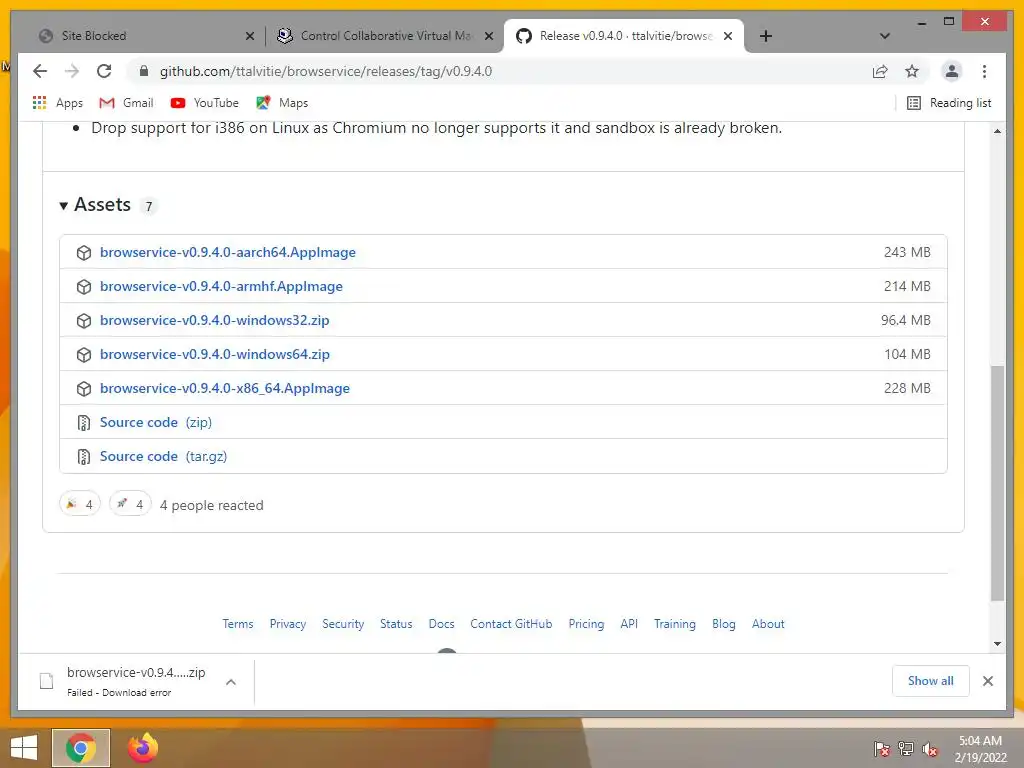
Task: Click Chrome in the taskbar
Action: [x=81, y=748]
